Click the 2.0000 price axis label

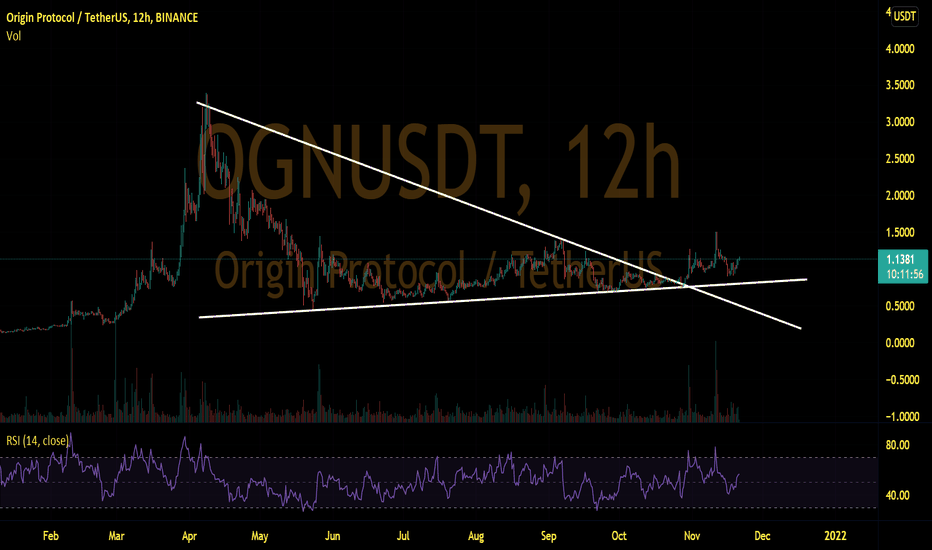pos(900,196)
